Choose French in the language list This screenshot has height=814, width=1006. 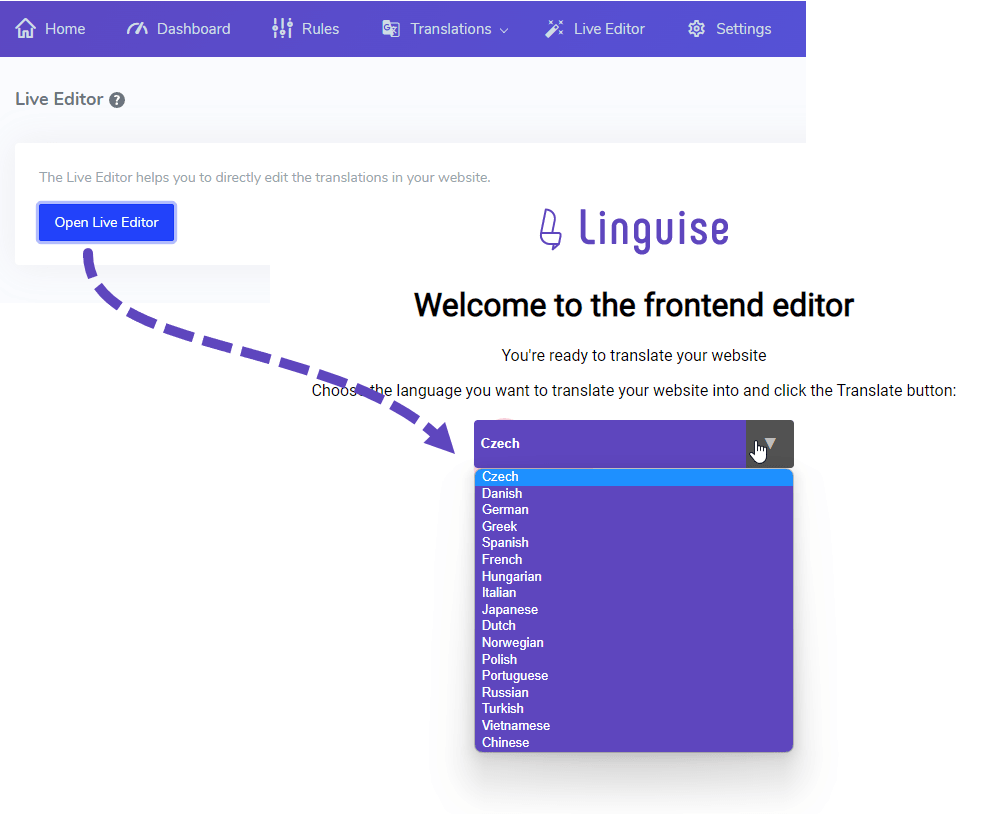tap(634, 560)
